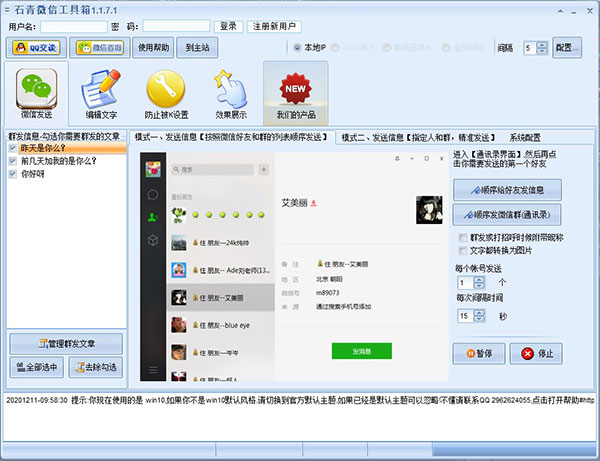Click the 登录 login button

(228, 26)
